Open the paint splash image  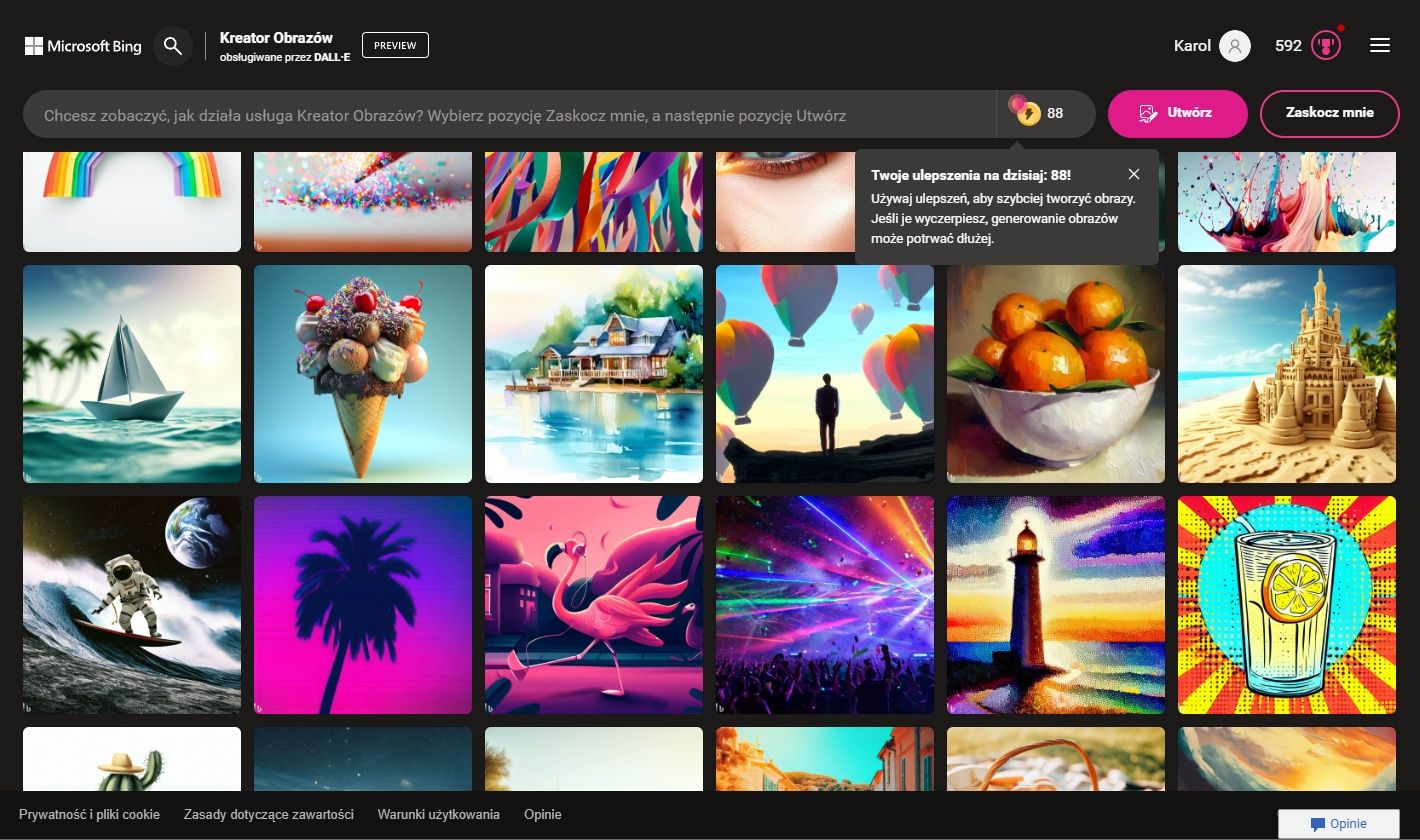(x=1287, y=202)
